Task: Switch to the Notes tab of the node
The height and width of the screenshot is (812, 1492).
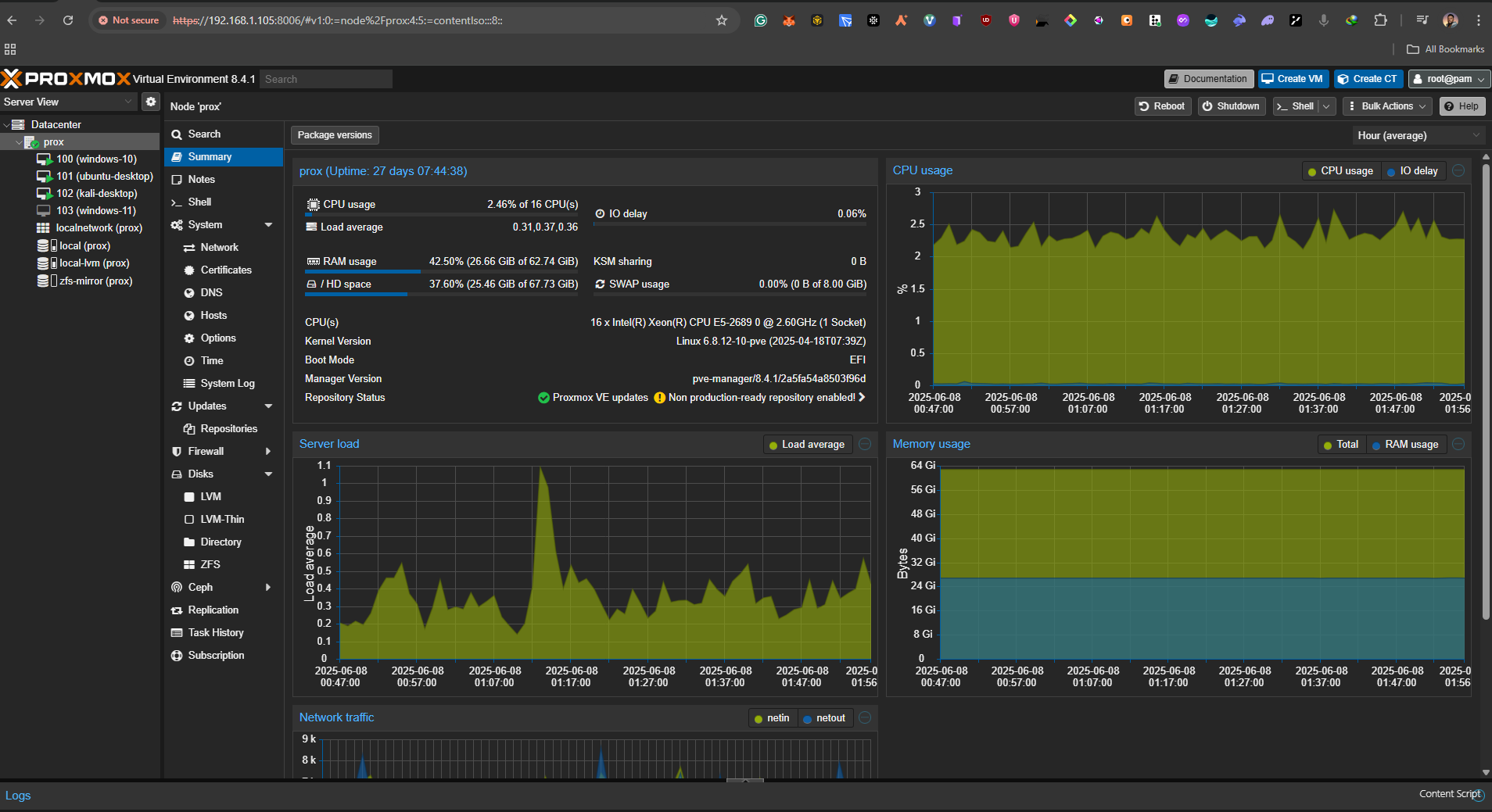Action: [x=200, y=179]
